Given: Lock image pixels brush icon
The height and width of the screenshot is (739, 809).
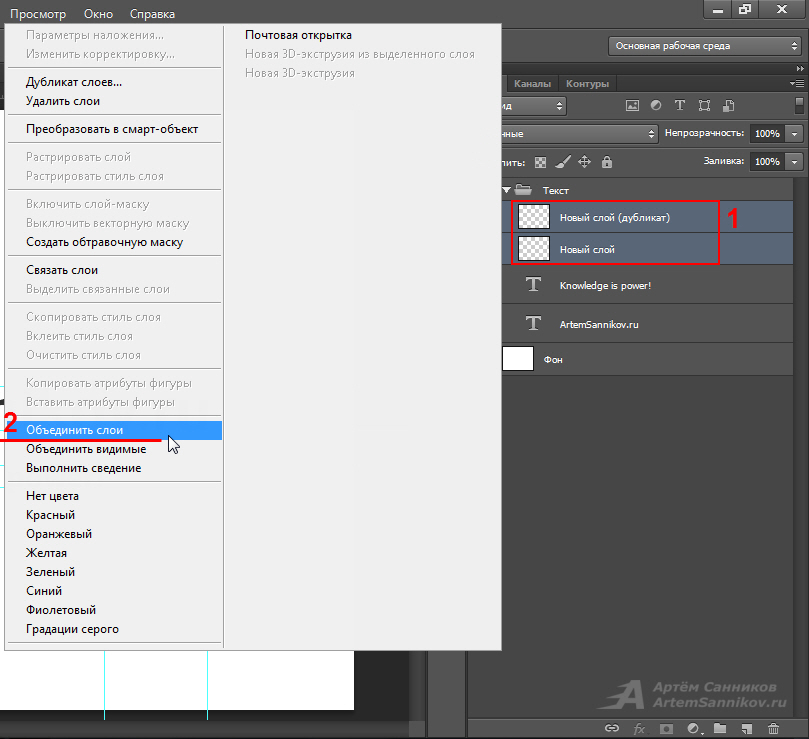Looking at the screenshot, I should pos(562,162).
